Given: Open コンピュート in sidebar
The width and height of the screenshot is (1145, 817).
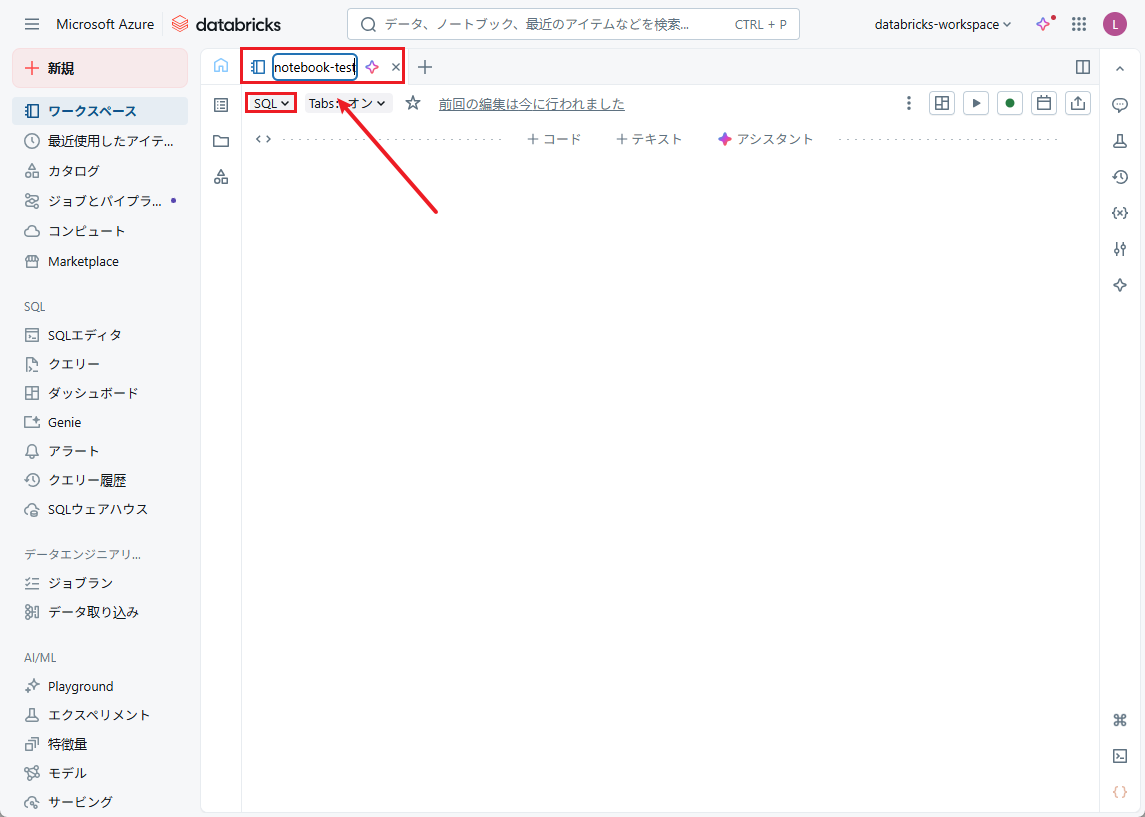Looking at the screenshot, I should pos(100,231).
